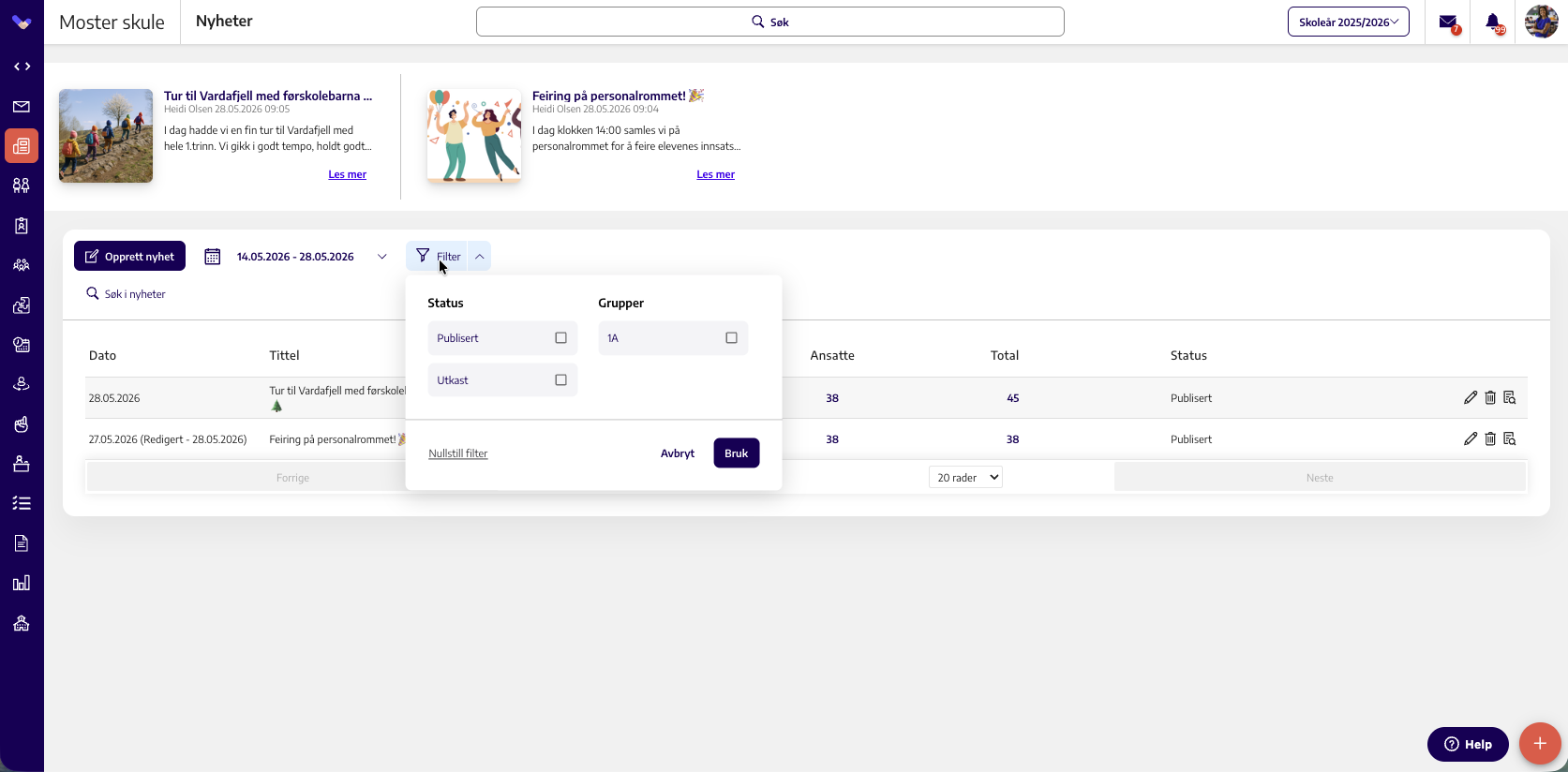
Task: Sort by the Total column header
Action: 1005,355
